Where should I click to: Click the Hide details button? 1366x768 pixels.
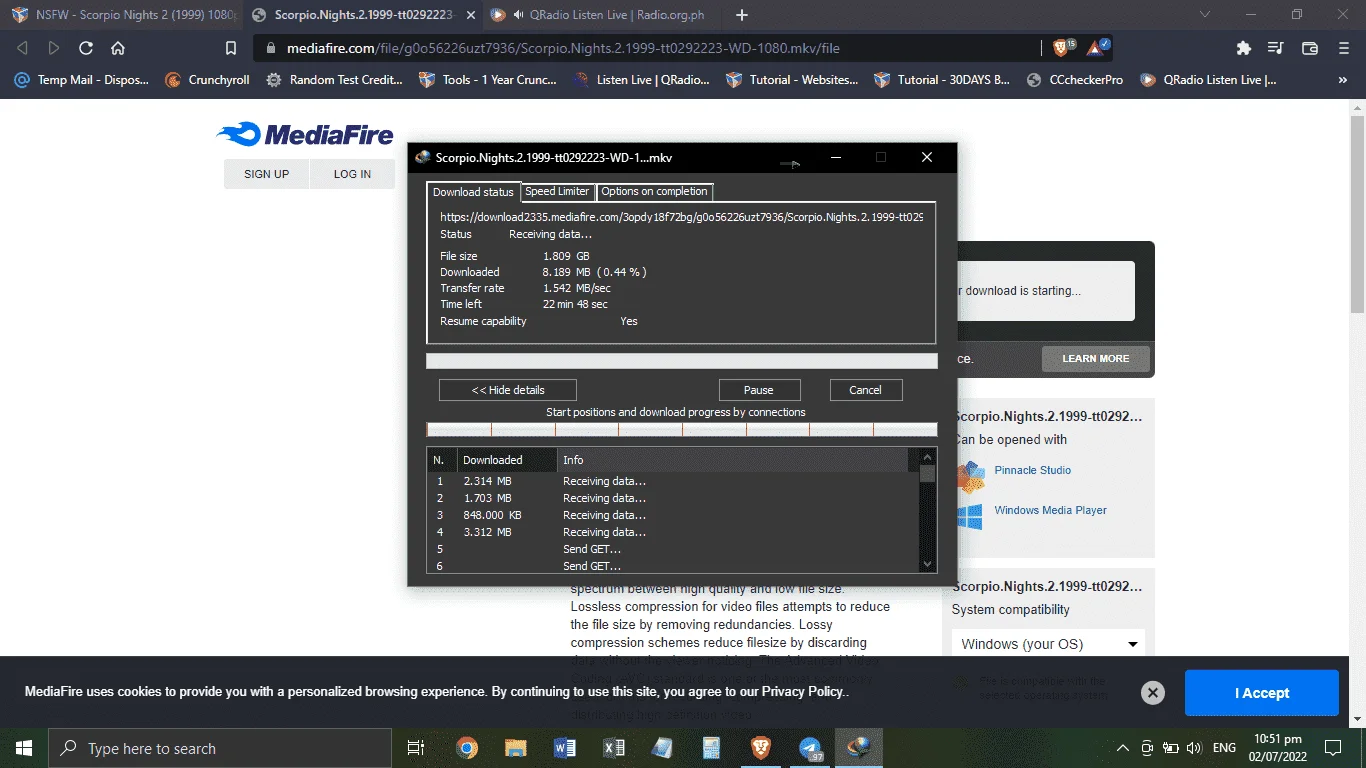(508, 390)
